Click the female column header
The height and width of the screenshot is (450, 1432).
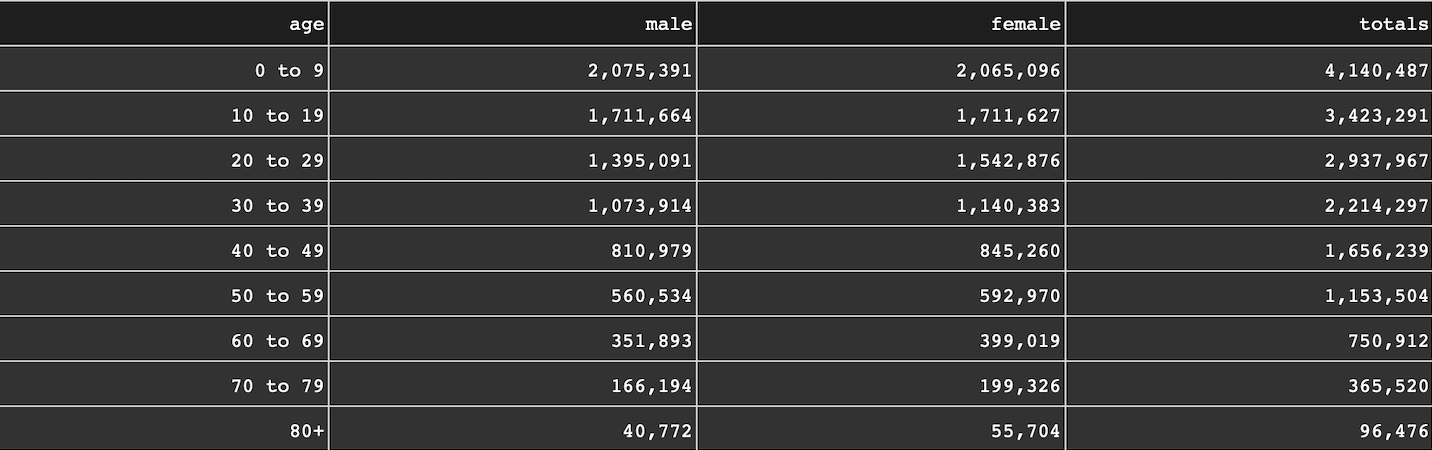tap(1025, 25)
